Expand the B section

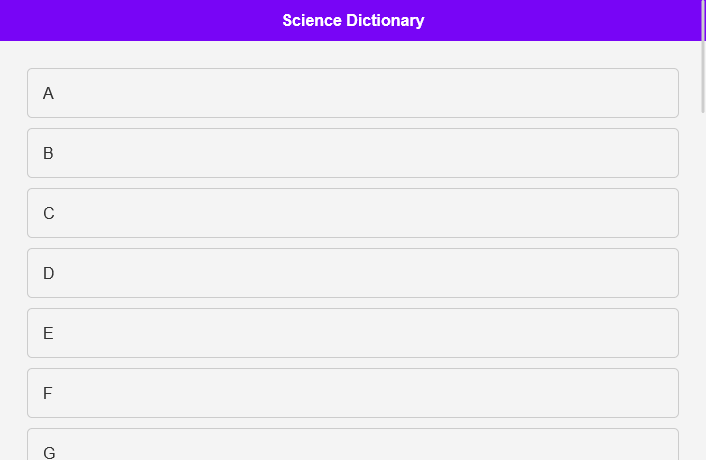point(352,153)
